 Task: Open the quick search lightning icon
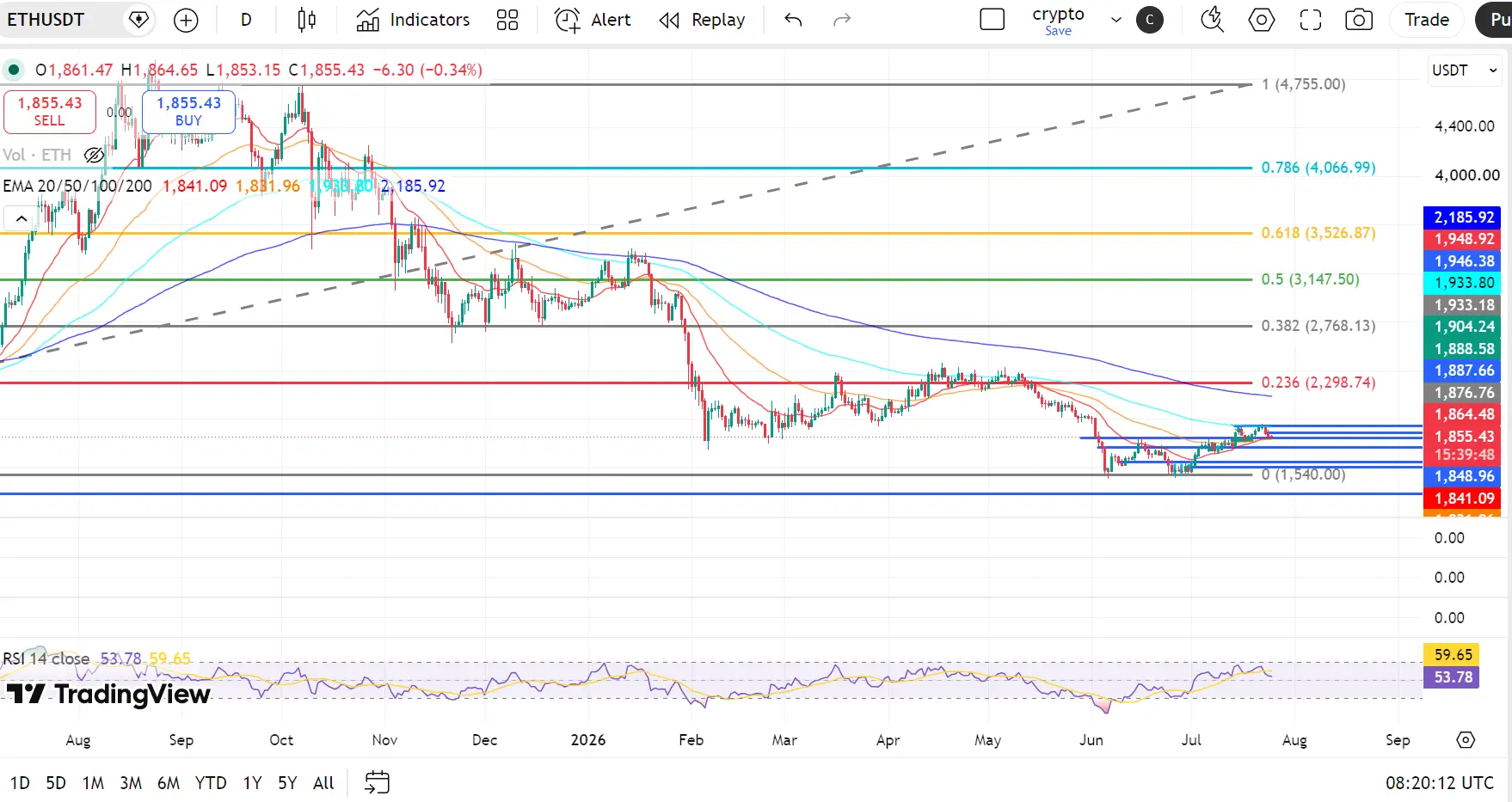click(x=1213, y=20)
